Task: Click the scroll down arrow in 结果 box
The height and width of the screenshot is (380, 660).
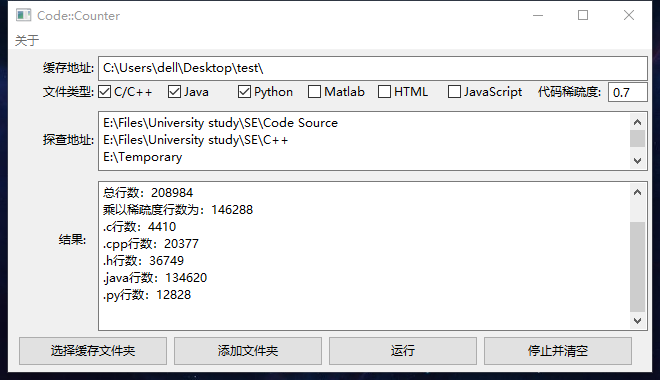Action: pos(637,321)
